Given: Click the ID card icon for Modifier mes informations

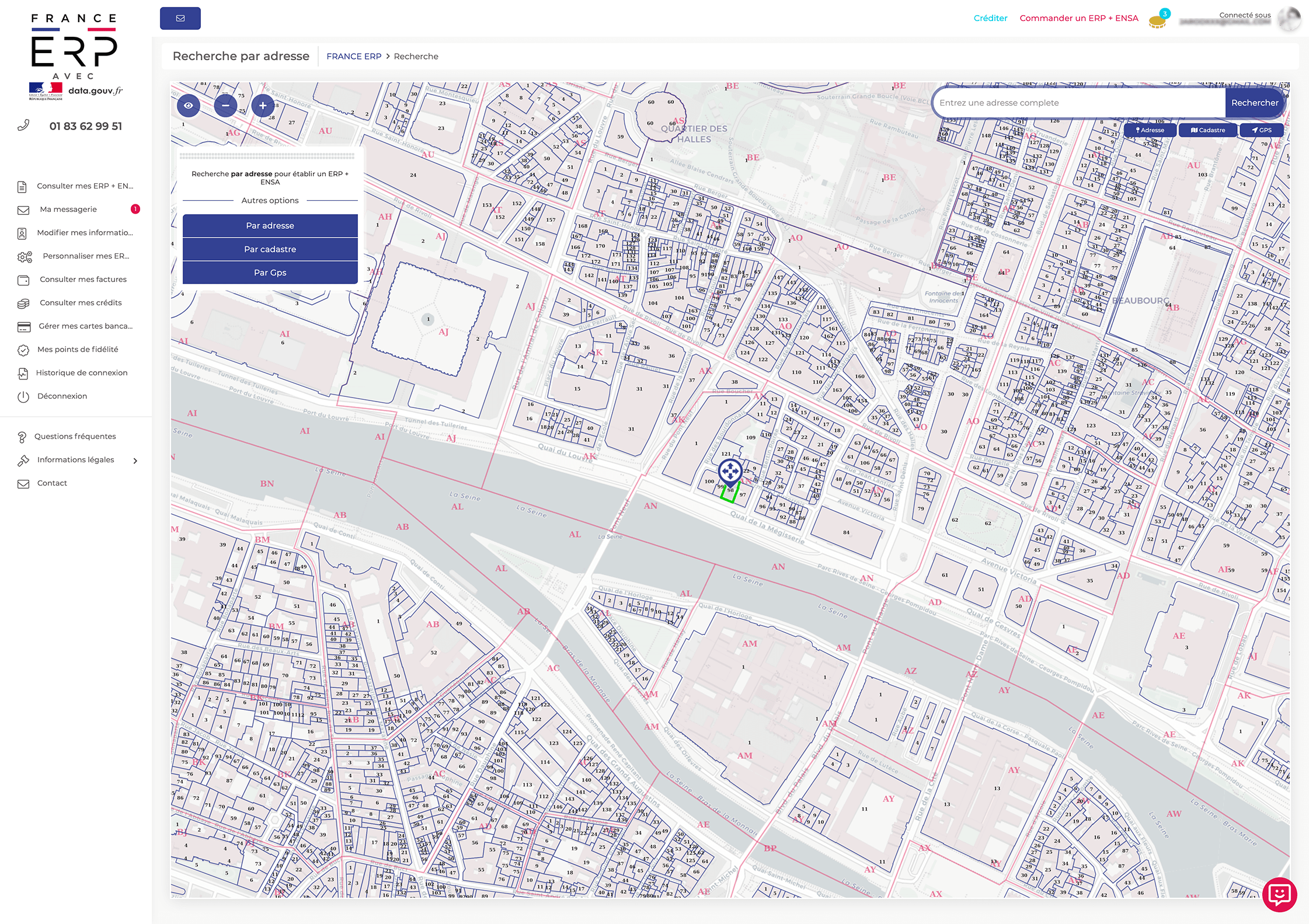Looking at the screenshot, I should (x=22, y=233).
